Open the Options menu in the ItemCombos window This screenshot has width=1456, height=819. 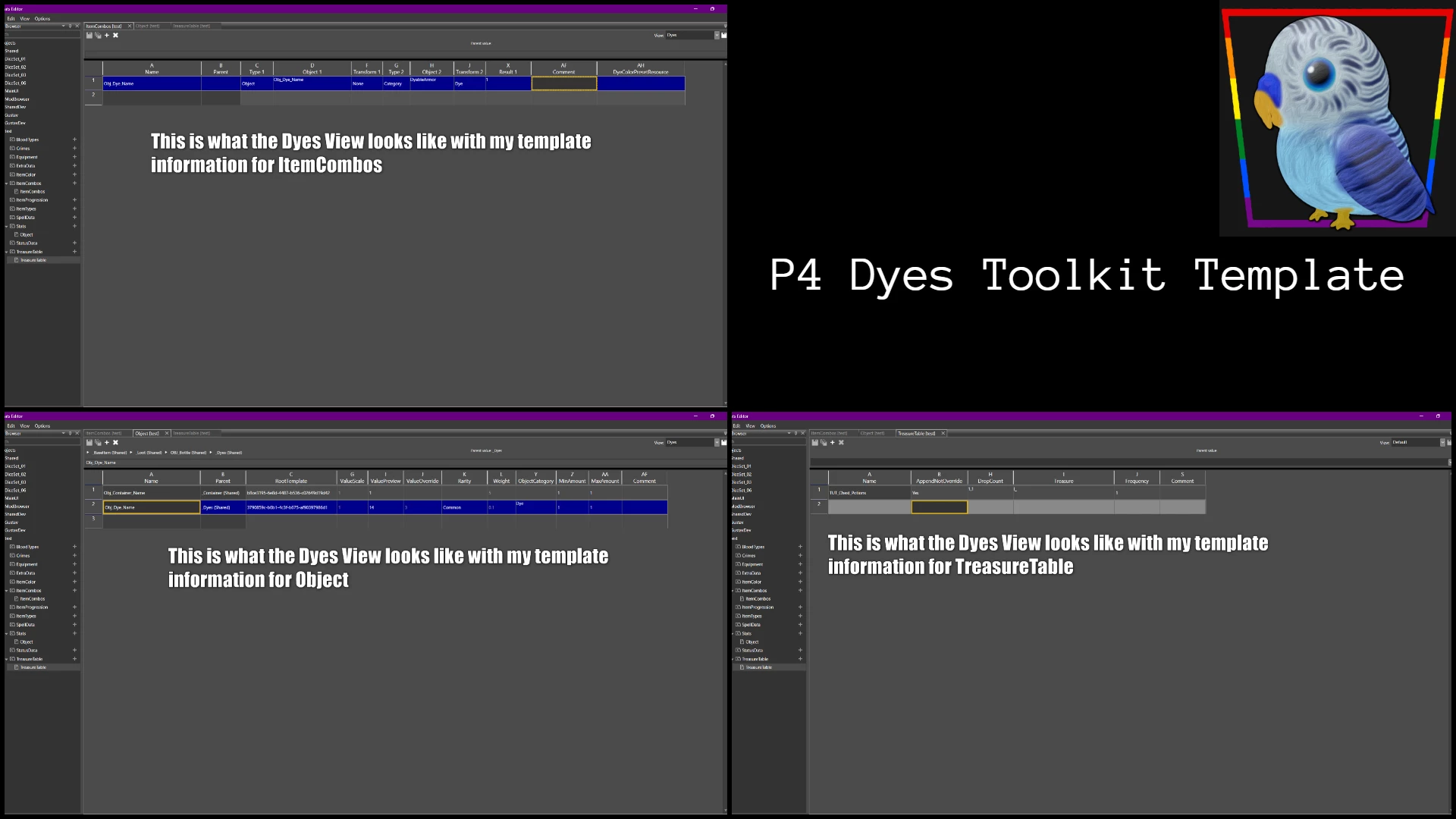click(x=42, y=19)
